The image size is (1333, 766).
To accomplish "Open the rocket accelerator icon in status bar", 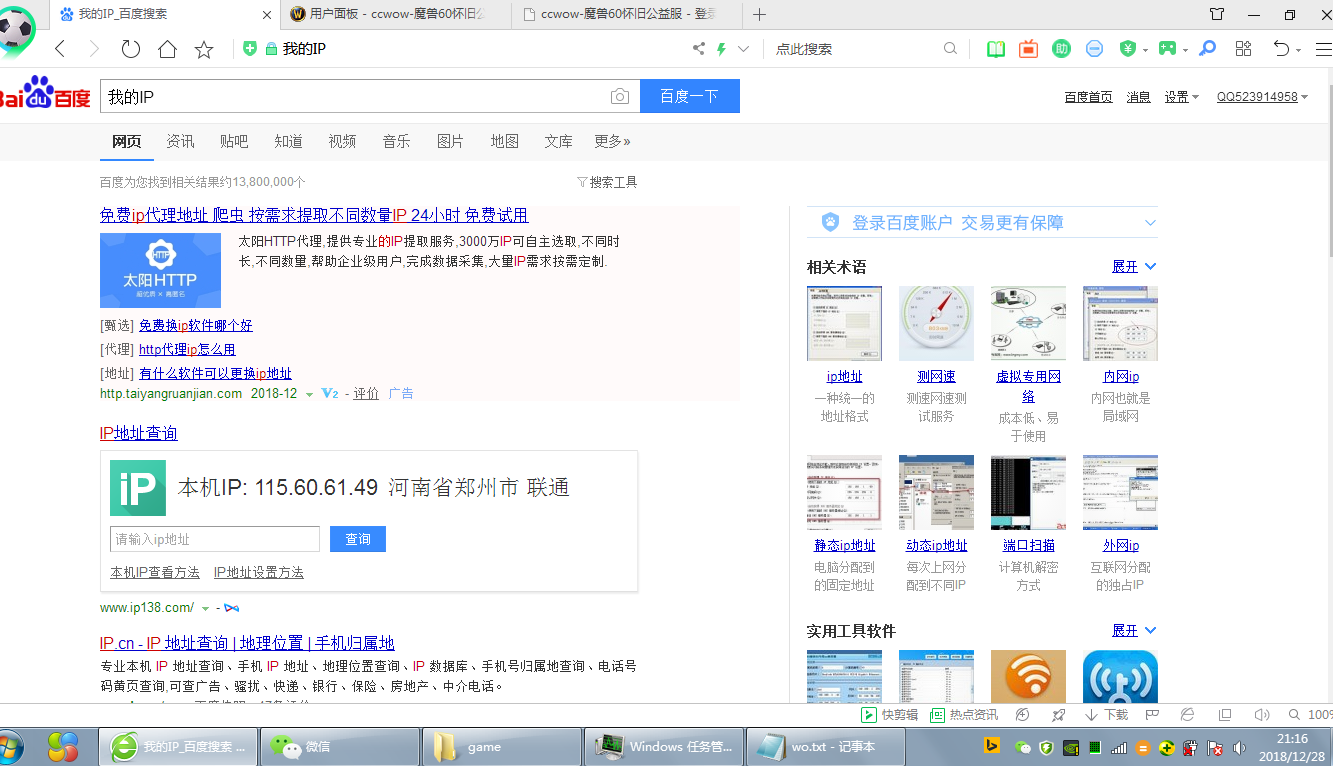I will point(1058,715).
